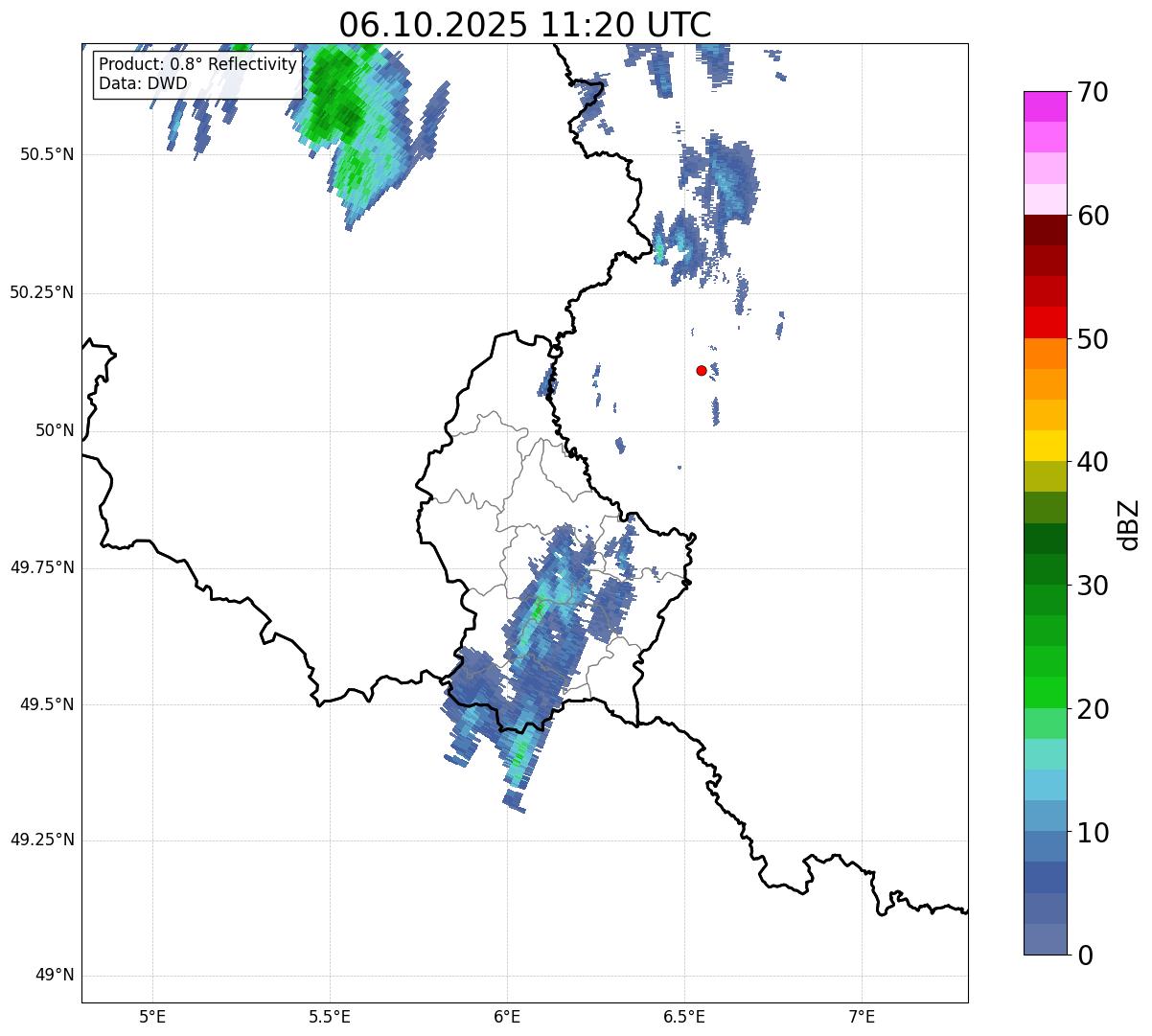The height and width of the screenshot is (1036, 1152).
Task: Click the 50°N latitude label
Action: coord(55,430)
